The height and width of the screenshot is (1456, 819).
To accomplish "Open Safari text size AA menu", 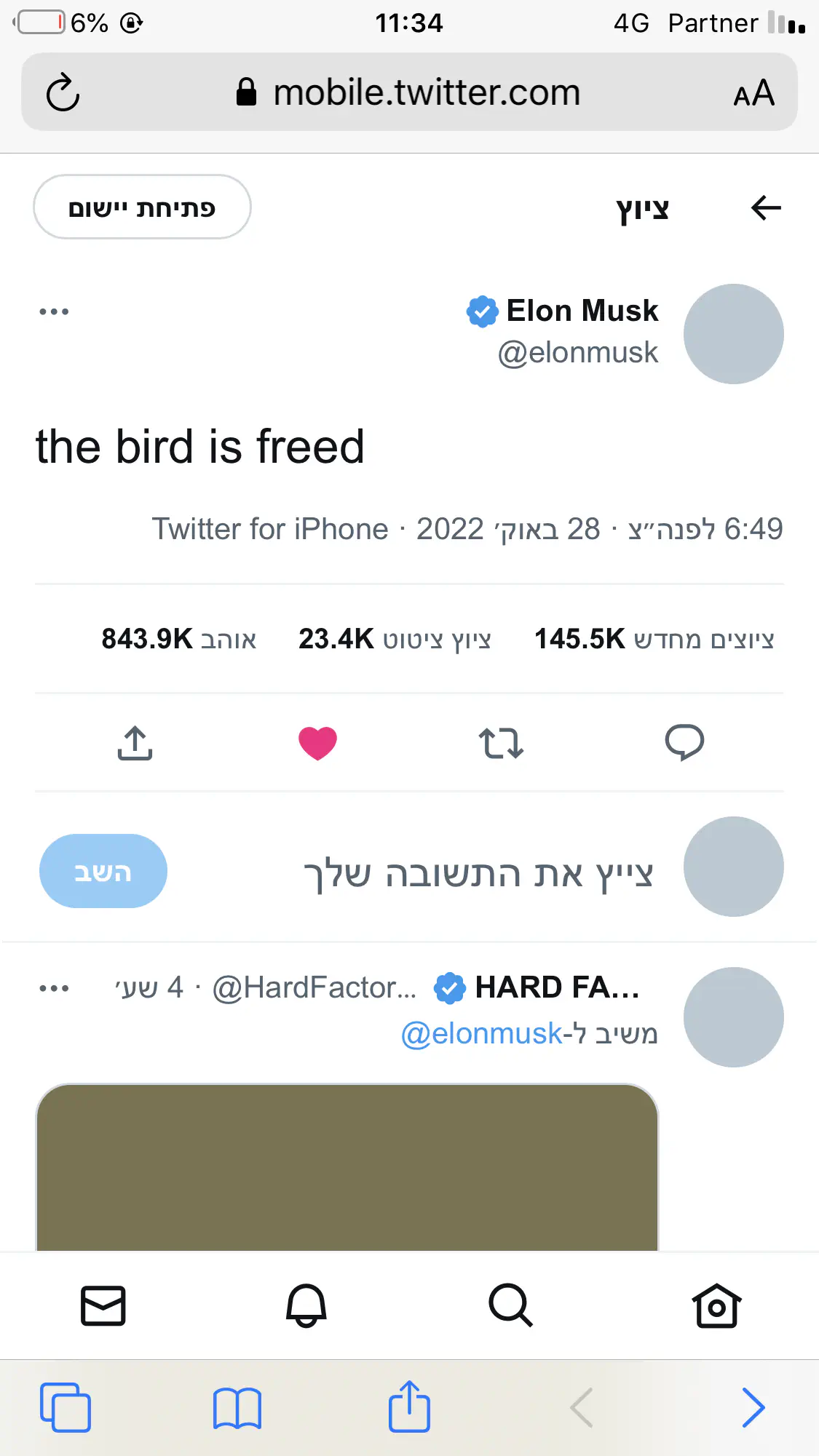I will (x=753, y=93).
